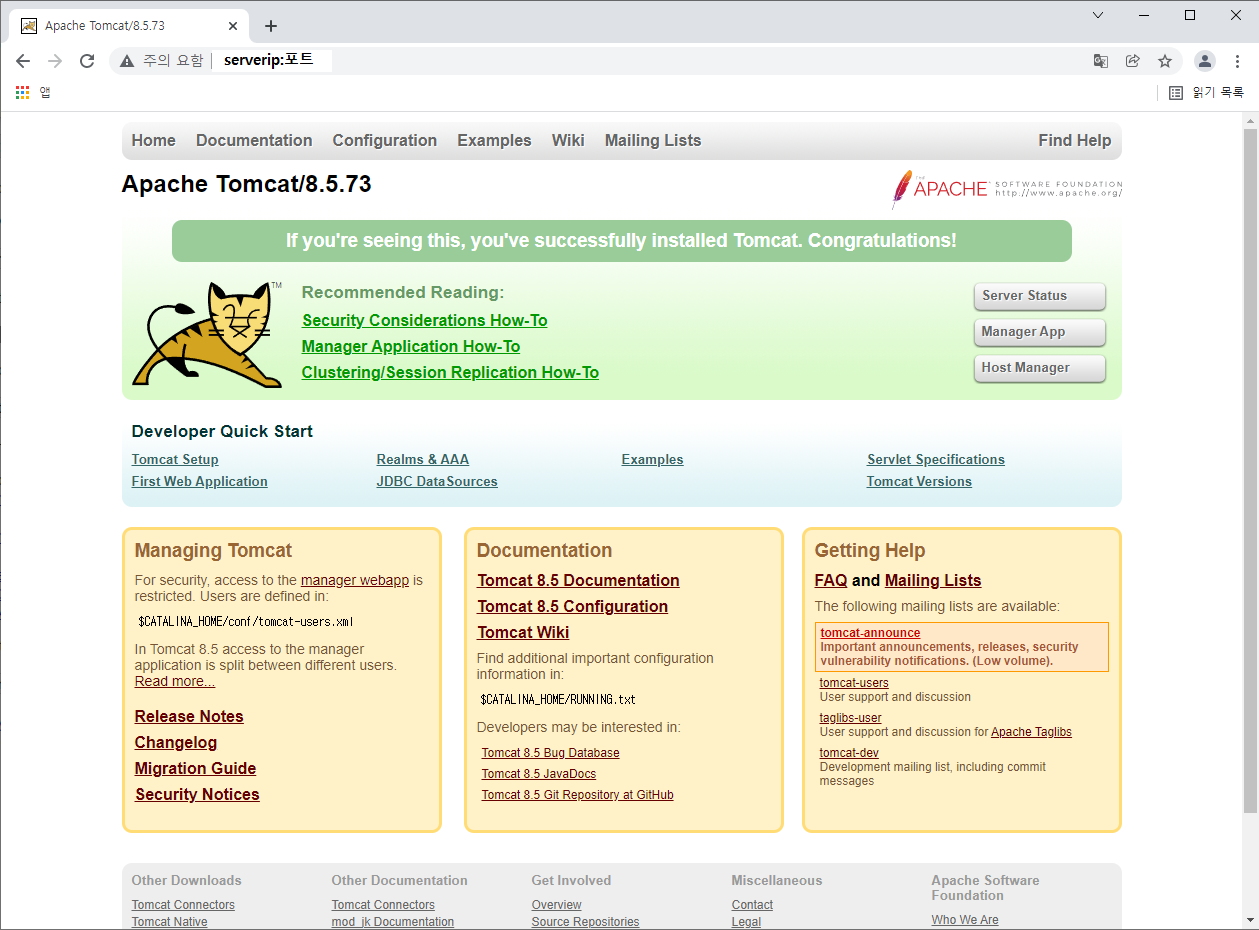The height and width of the screenshot is (930, 1259).
Task: Open Manager Application How-To link
Action: tap(411, 347)
